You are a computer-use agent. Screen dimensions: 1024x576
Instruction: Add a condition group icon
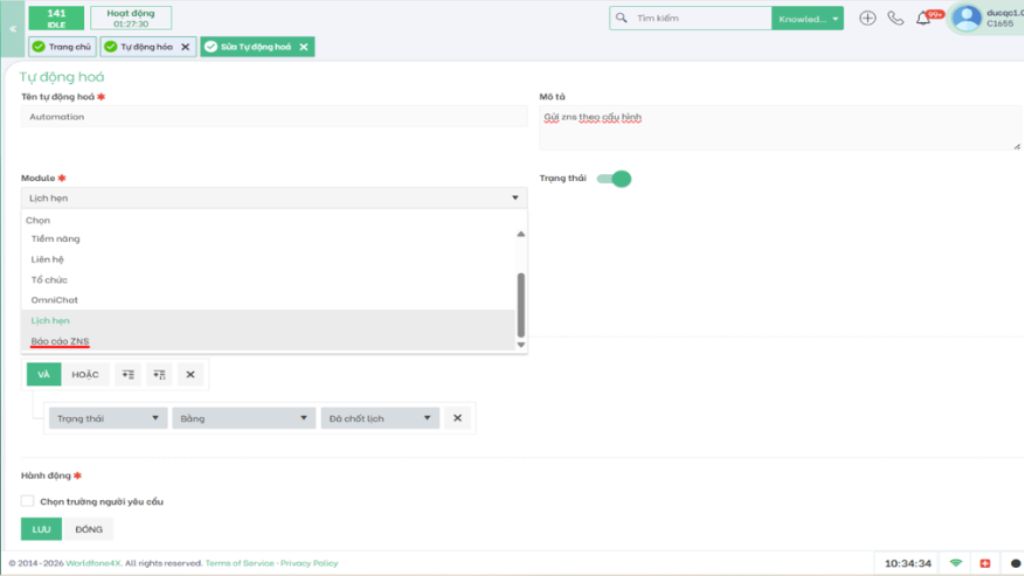(x=159, y=374)
